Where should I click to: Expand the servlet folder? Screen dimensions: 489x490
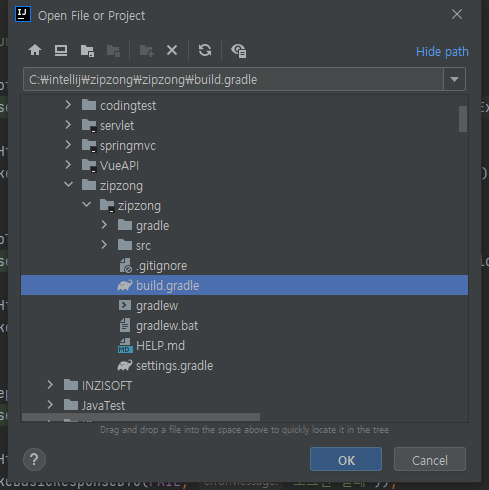point(68,125)
